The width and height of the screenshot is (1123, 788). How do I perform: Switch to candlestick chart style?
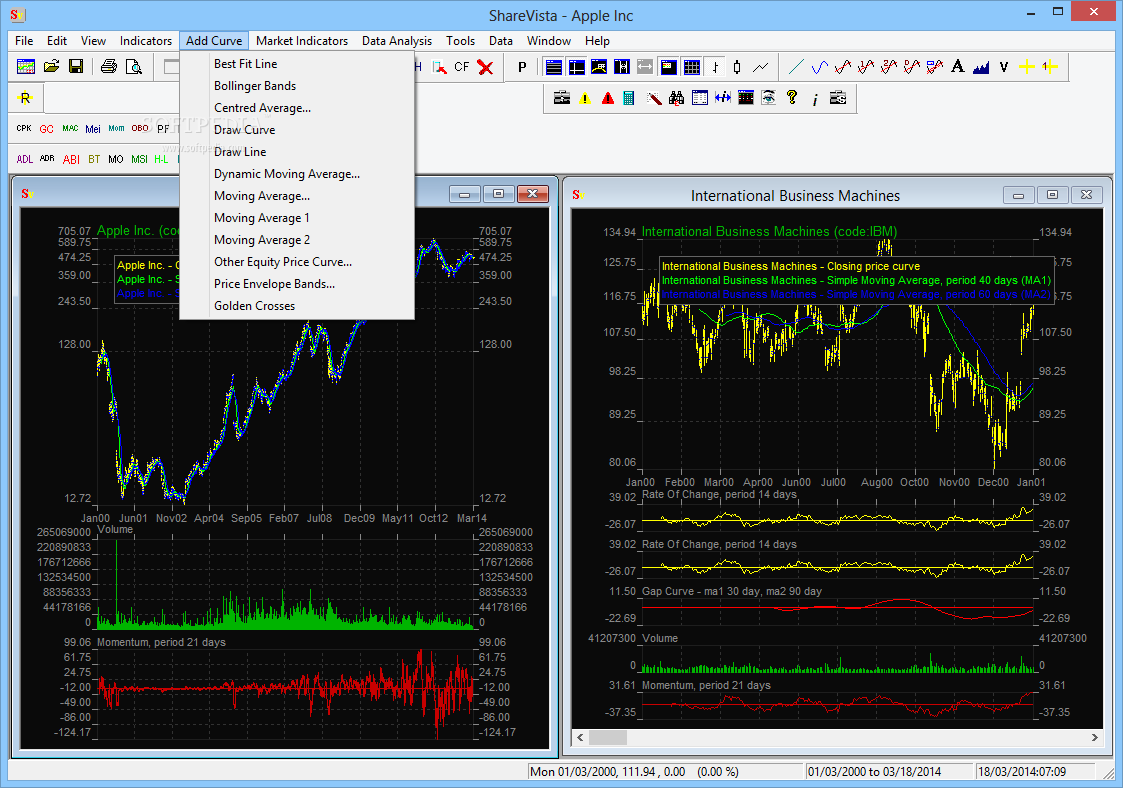click(x=737, y=67)
